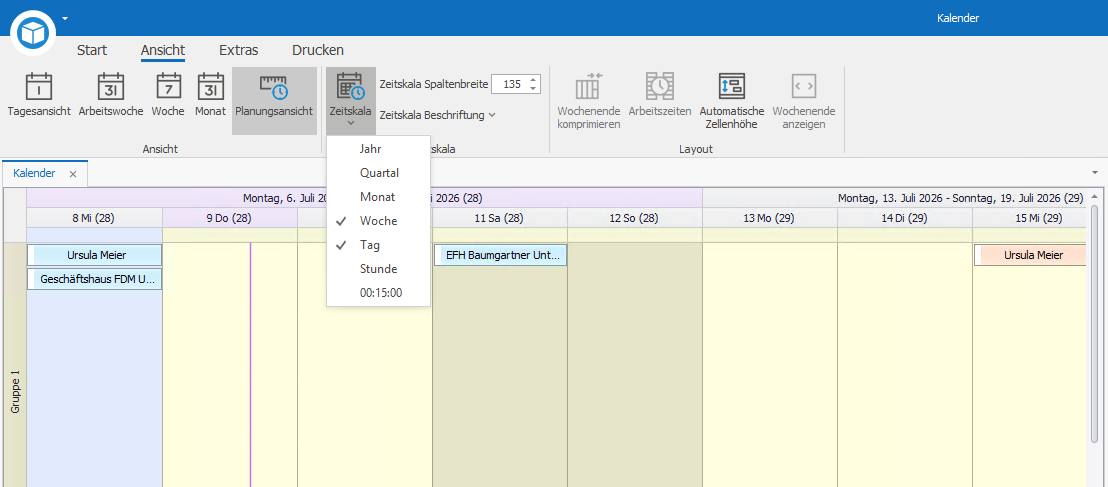This screenshot has height=487, width=1108.
Task: Open Ursula Meier appointment on 15 Mi
Action: 1030,254
